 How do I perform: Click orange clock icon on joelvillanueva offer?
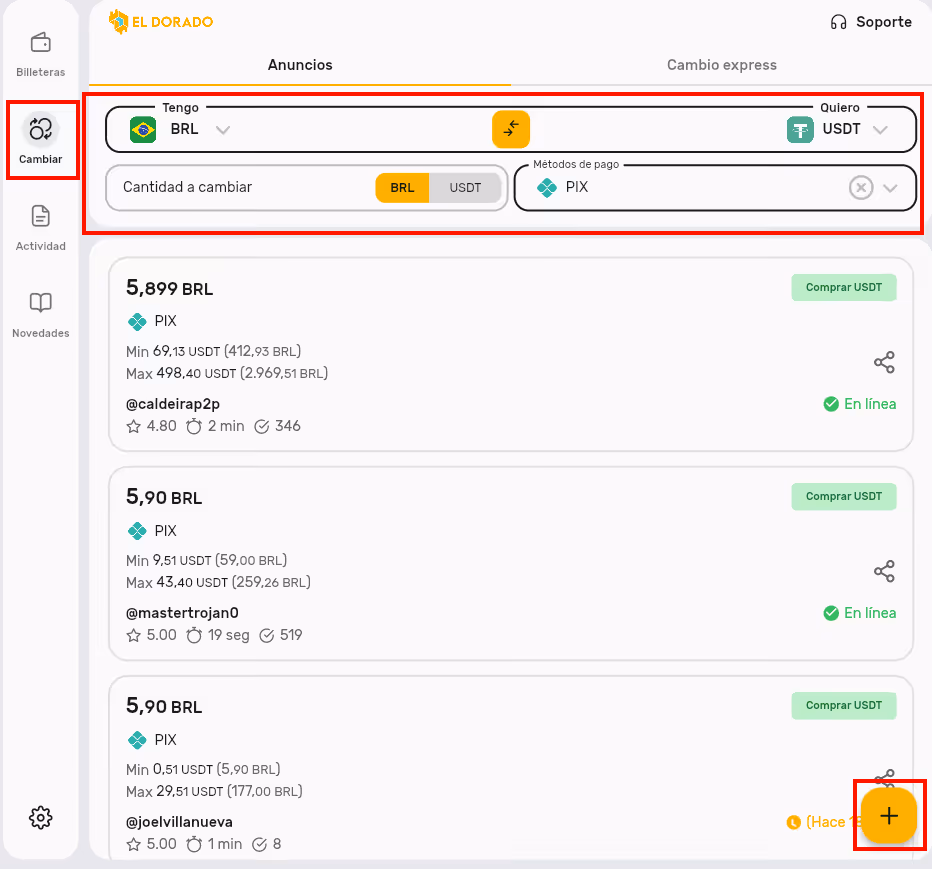(x=794, y=823)
